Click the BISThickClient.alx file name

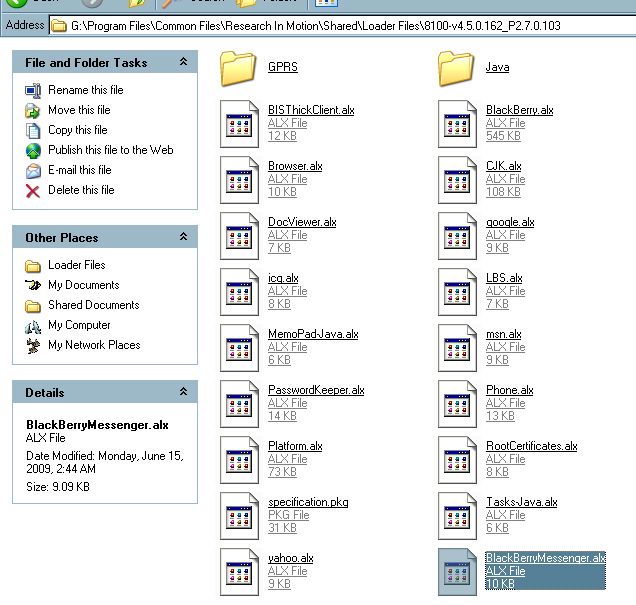(311, 110)
